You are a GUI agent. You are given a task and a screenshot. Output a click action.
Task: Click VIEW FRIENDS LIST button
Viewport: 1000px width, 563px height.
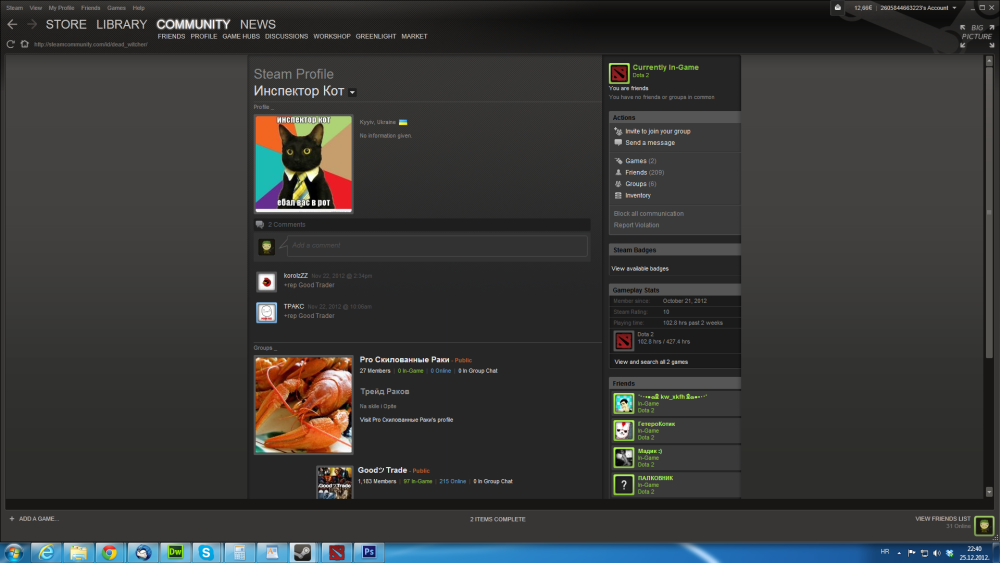tap(943, 518)
